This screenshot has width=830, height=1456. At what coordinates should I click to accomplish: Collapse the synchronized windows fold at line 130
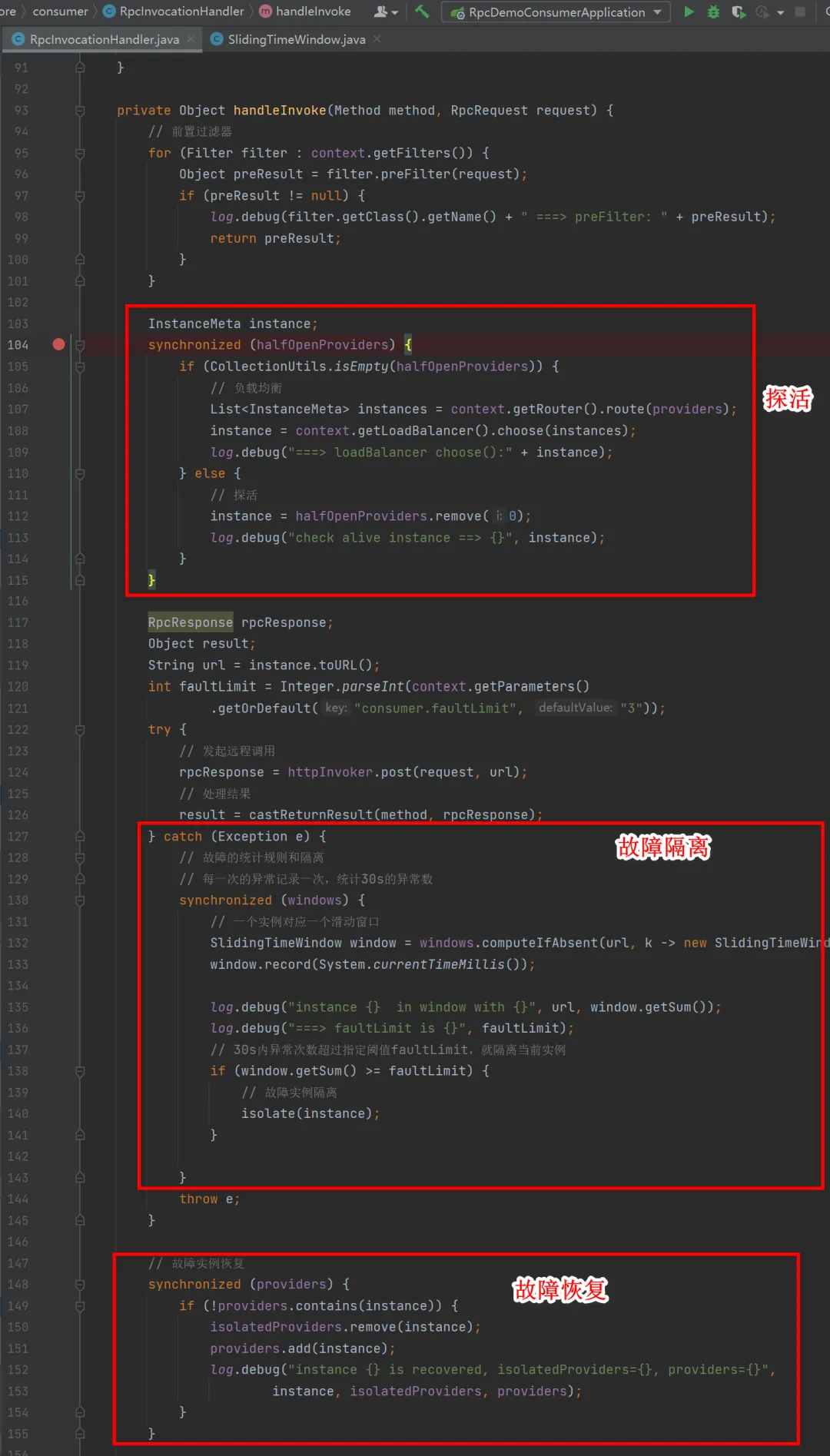click(80, 900)
